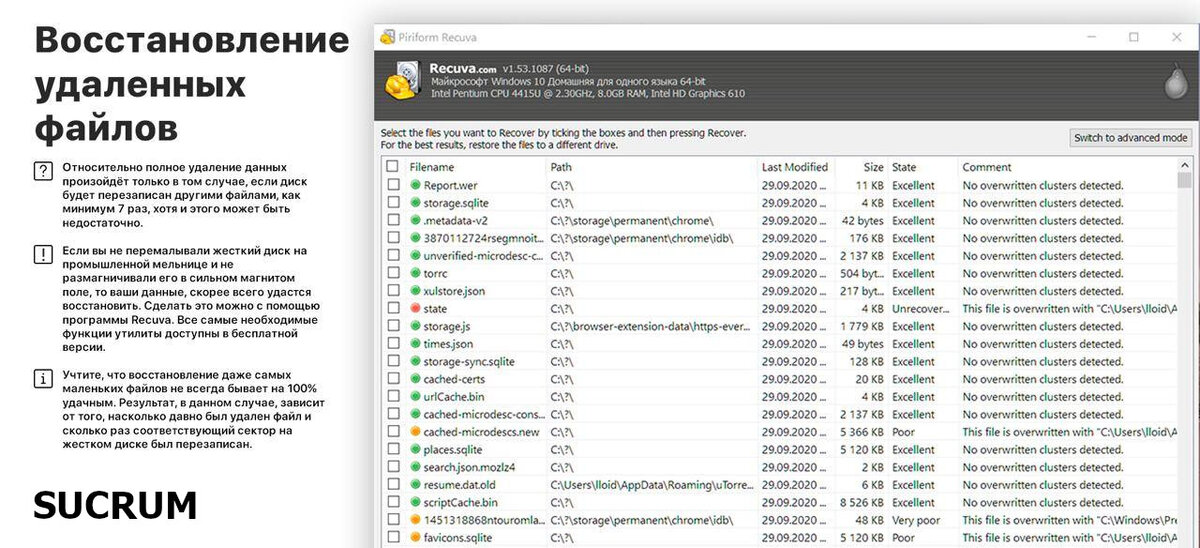This screenshot has width=1200, height=548.
Task: Select the cached-microdesc-cons file name
Action: click(x=483, y=414)
